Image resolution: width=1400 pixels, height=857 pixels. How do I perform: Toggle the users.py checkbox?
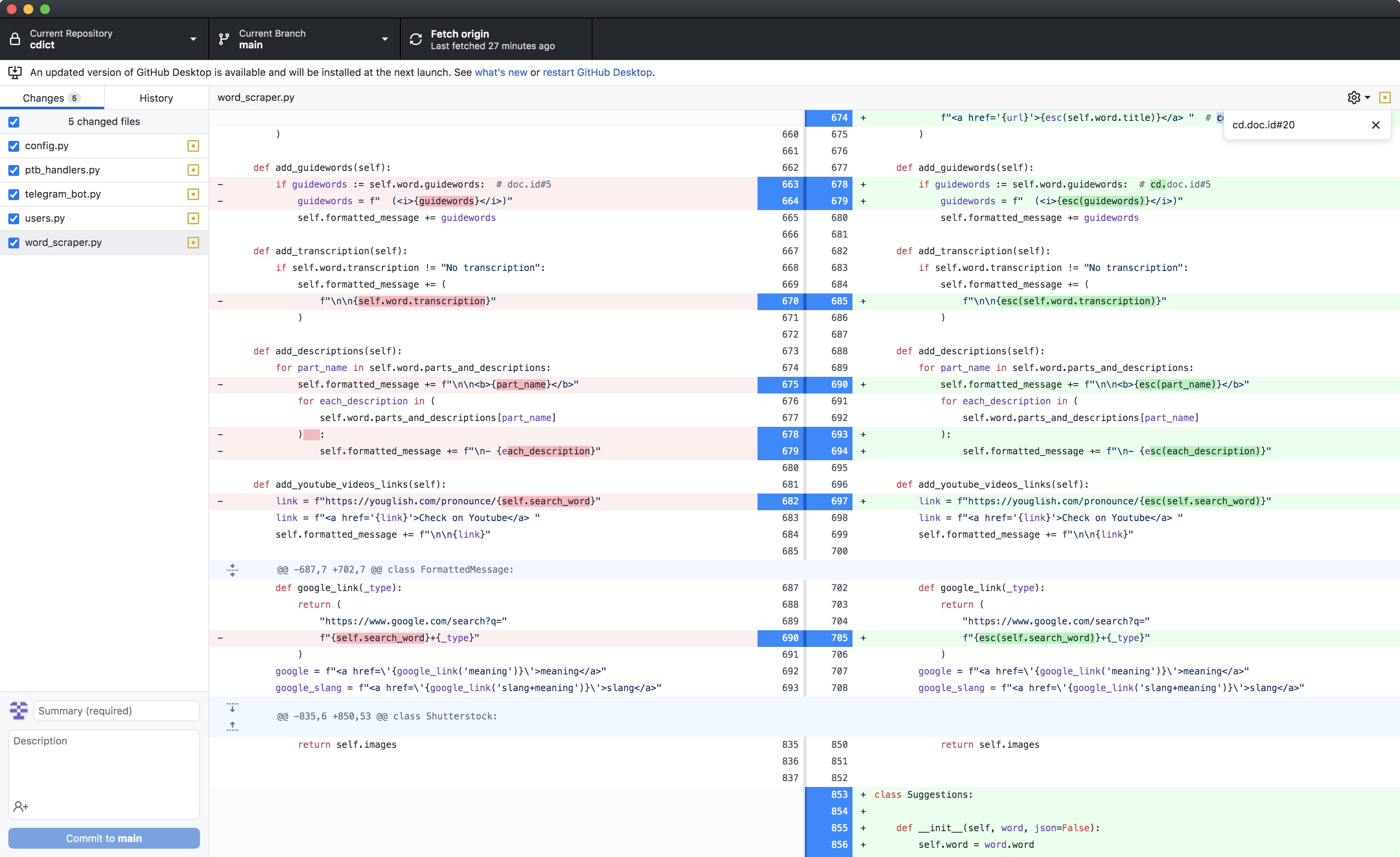tap(14, 219)
